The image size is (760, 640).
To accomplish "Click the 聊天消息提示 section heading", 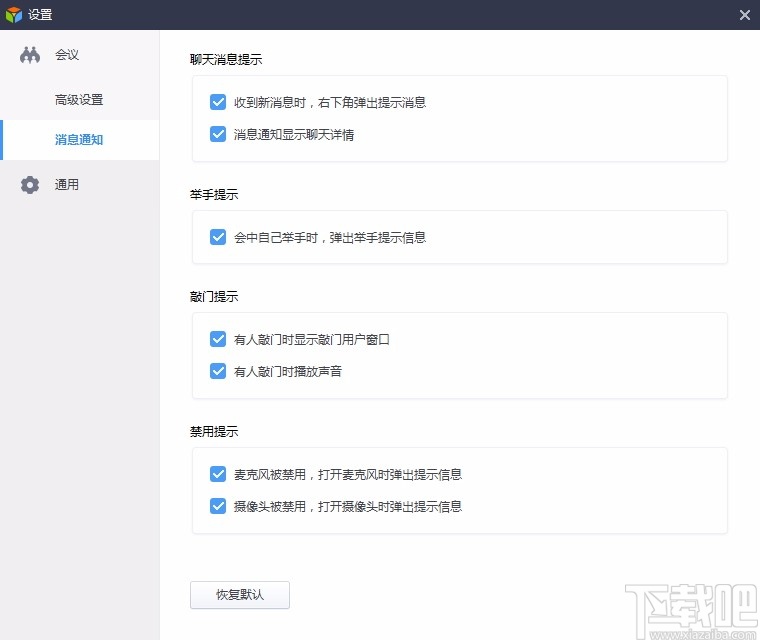I will point(226,60).
